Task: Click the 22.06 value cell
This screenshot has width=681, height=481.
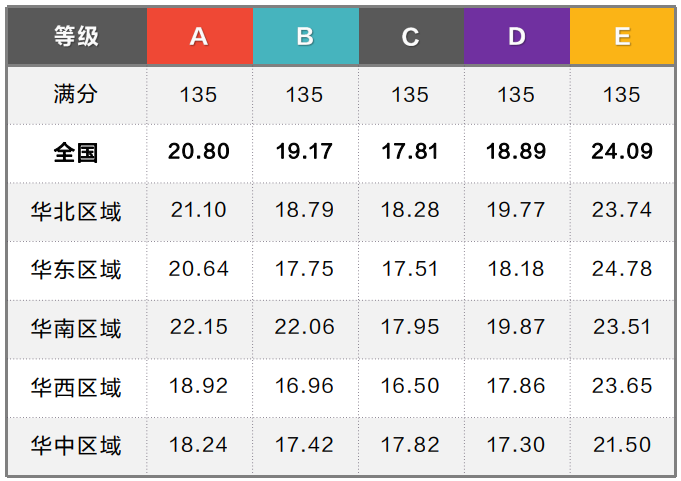Action: coord(305,328)
